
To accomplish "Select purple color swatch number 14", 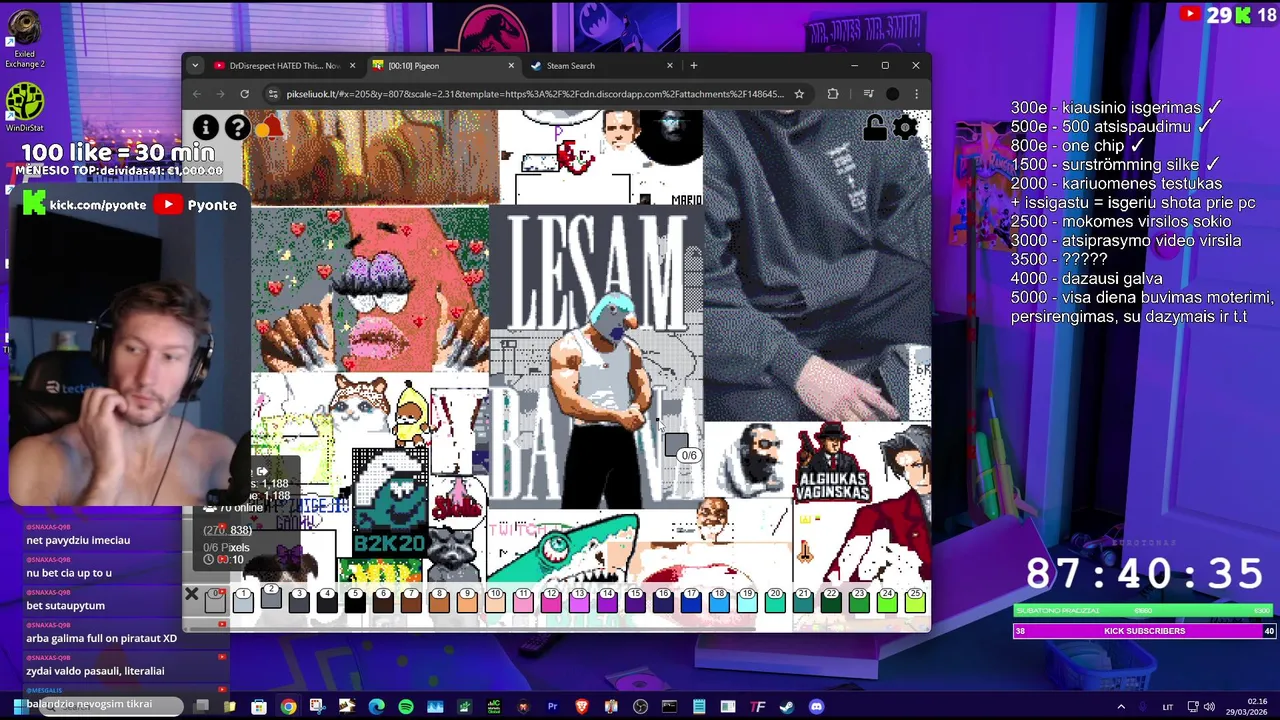I will (606, 600).
